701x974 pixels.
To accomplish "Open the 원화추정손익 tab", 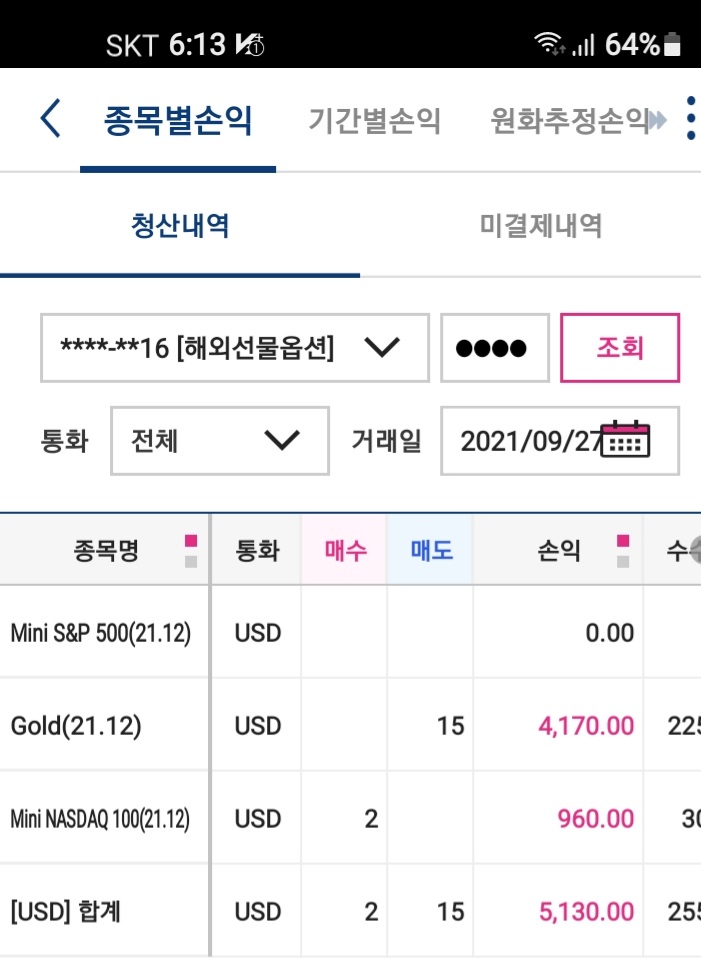I will (569, 121).
